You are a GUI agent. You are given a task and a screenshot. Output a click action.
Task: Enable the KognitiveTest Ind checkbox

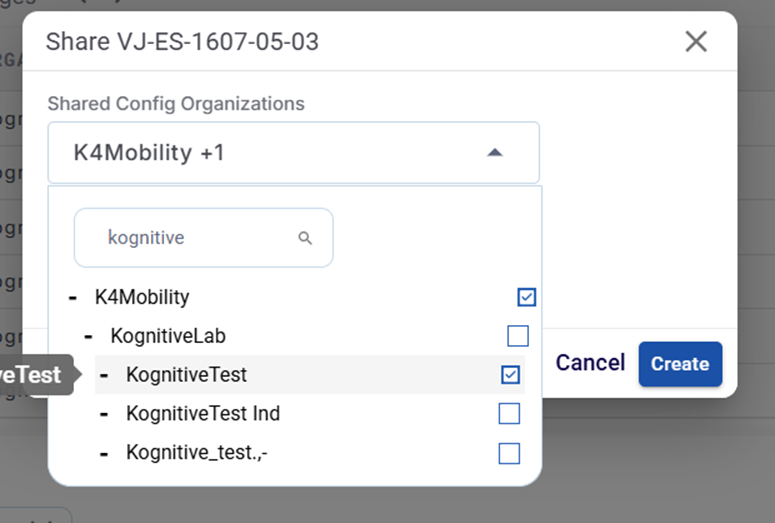[509, 414]
